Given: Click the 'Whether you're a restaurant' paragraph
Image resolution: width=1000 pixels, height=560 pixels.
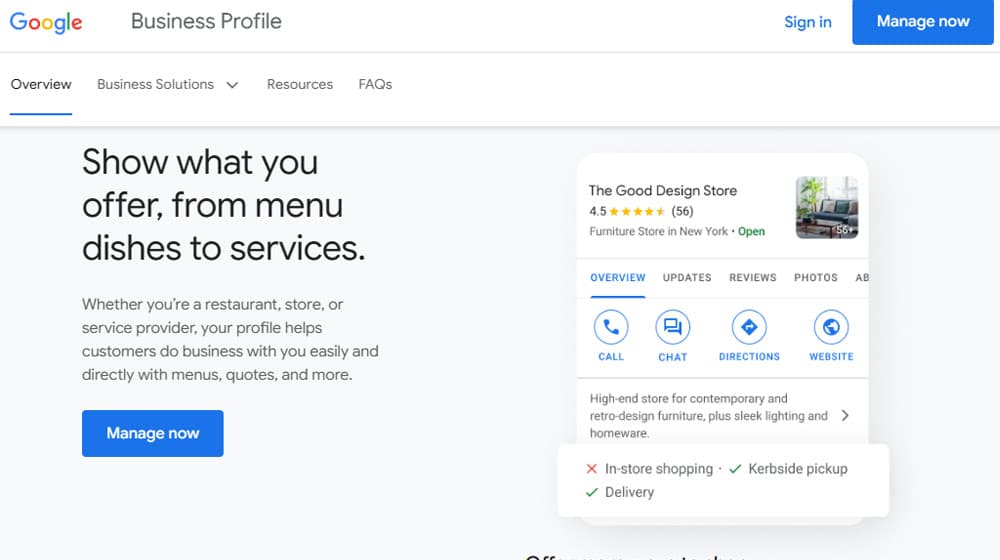Looking at the screenshot, I should click(x=230, y=339).
